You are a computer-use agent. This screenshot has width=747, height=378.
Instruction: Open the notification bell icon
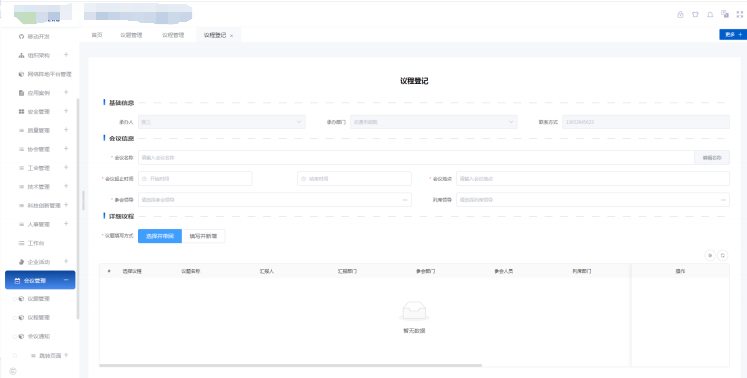point(710,14)
